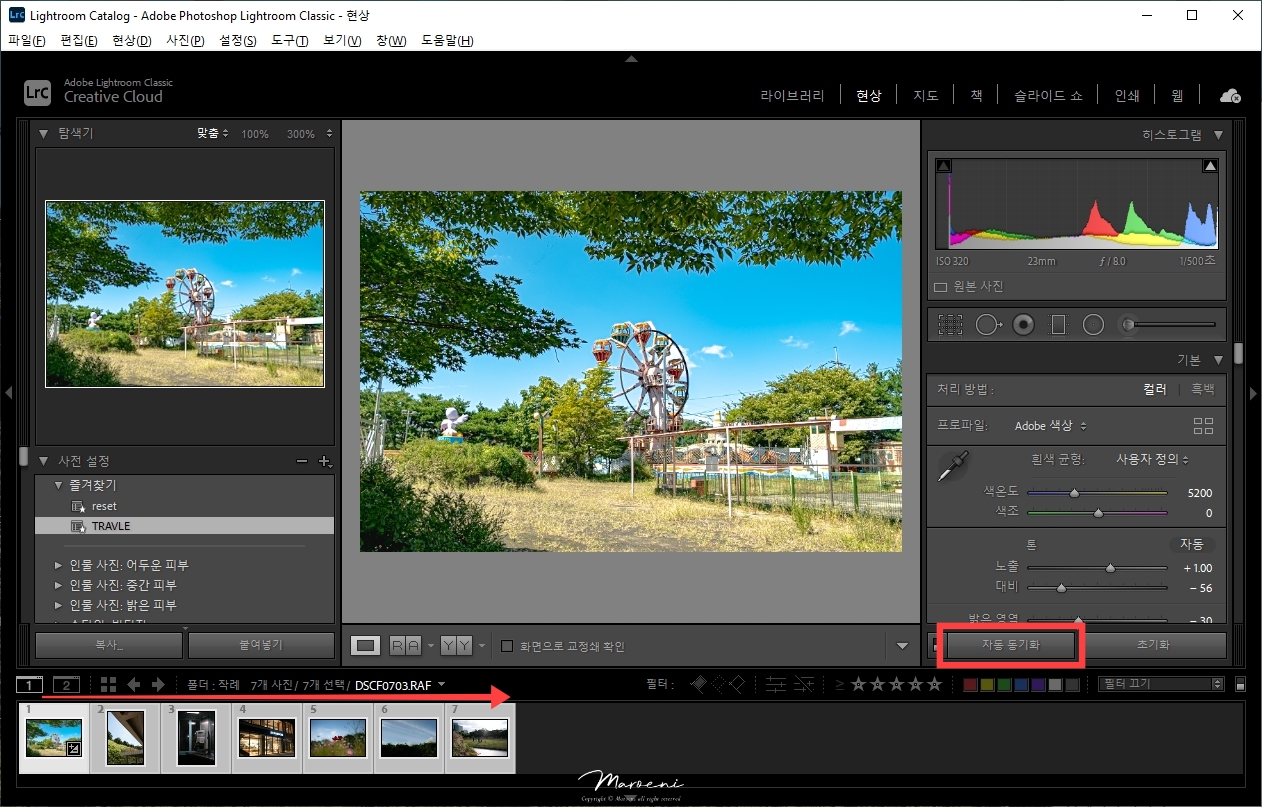Filter by edited status sliders icon
Image resolution: width=1262 pixels, height=807 pixels.
point(776,684)
